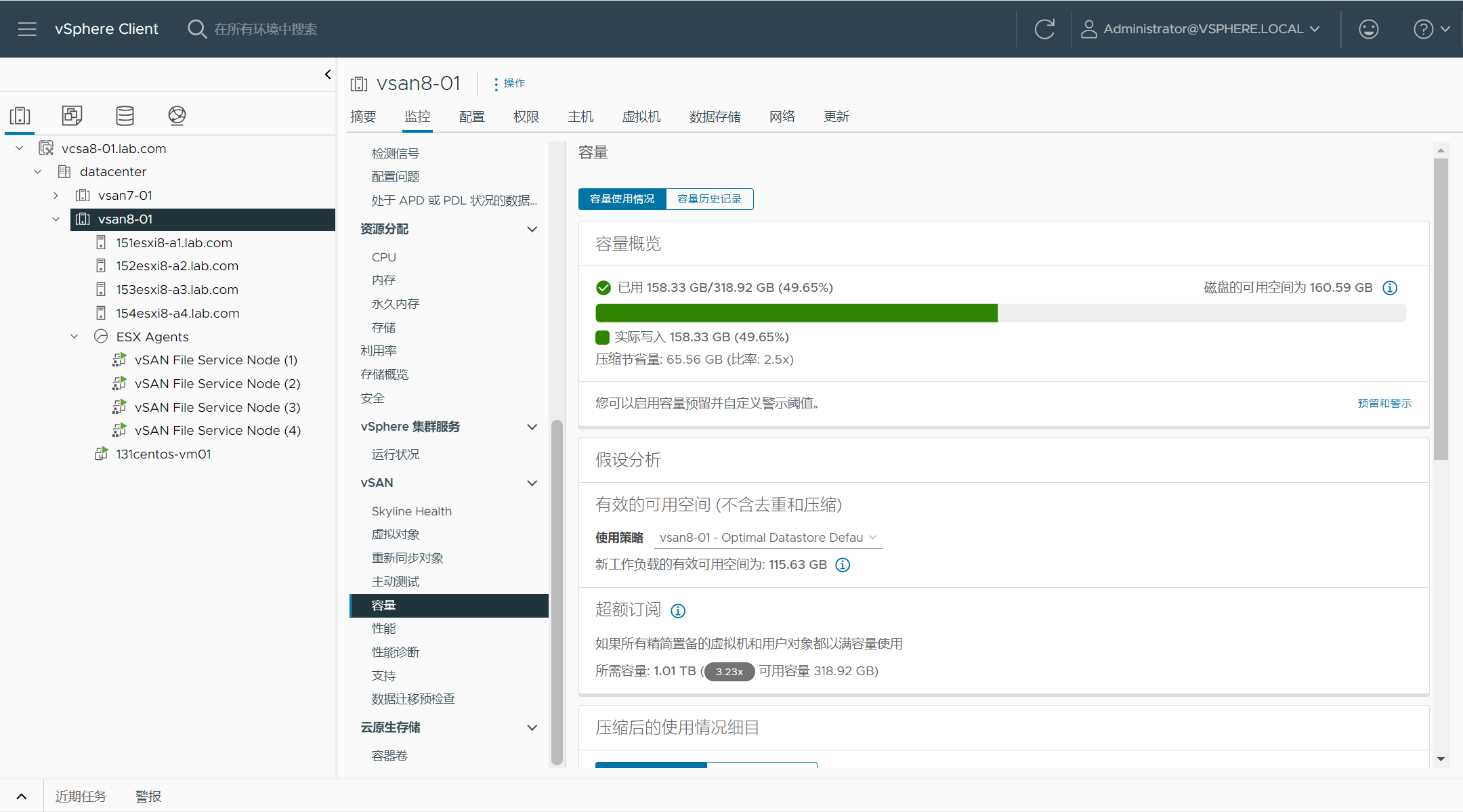Open the 主机 tab
Screen dimensions: 1463x812
coord(580,116)
